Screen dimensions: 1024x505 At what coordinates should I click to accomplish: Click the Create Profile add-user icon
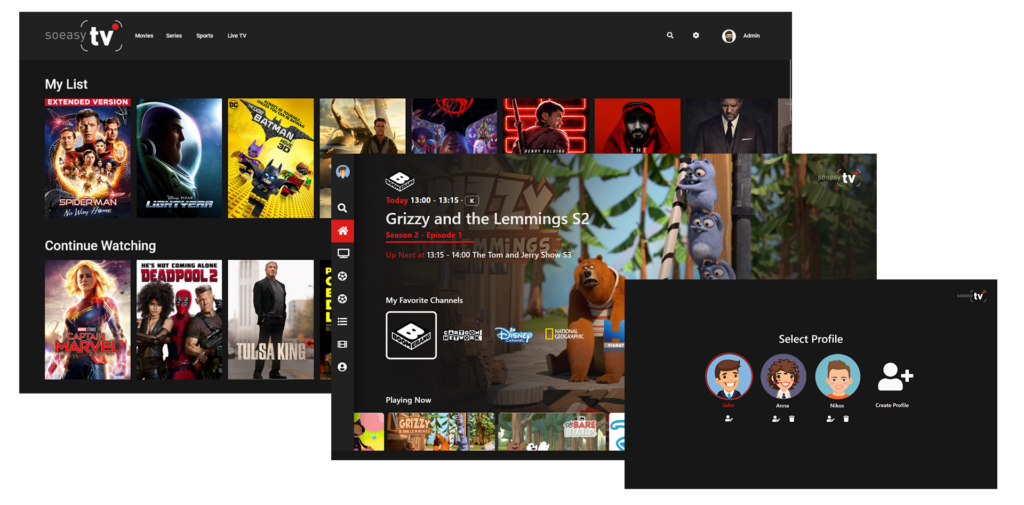tap(895, 376)
